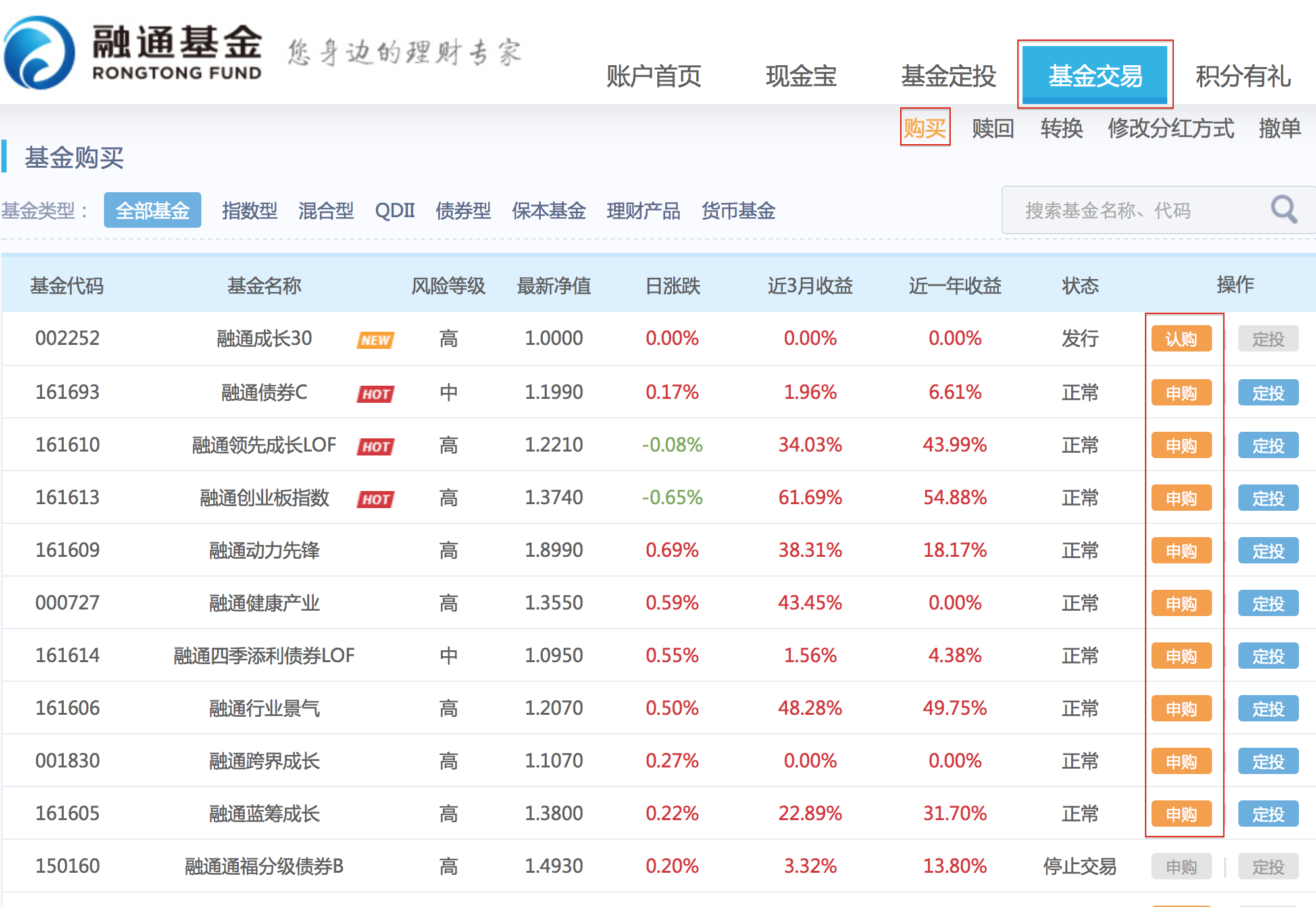This screenshot has width=1316, height=907.
Task: Click 申购 for 融通蓝筹成长
Action: (1181, 814)
